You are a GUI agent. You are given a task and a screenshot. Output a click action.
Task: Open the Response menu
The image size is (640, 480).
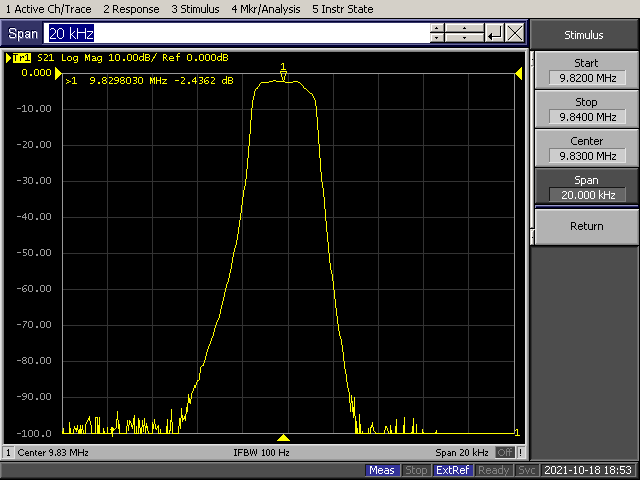(x=131, y=9)
